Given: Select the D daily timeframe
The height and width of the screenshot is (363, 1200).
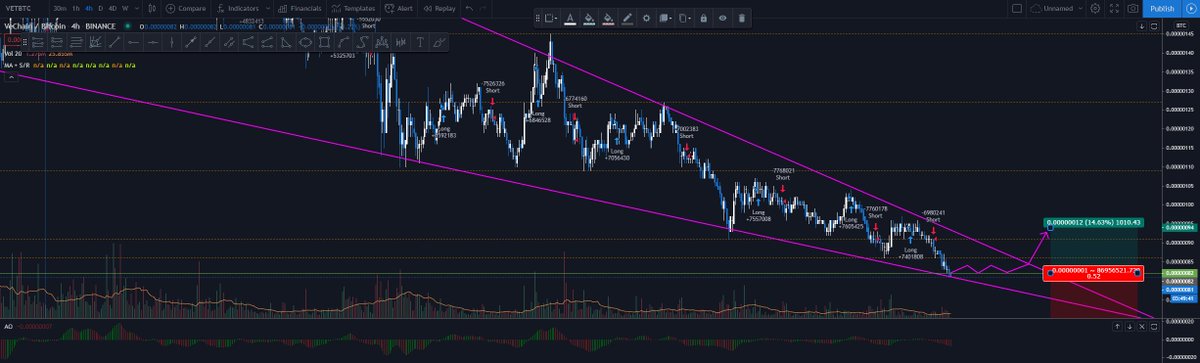Looking at the screenshot, I should click(100, 8).
